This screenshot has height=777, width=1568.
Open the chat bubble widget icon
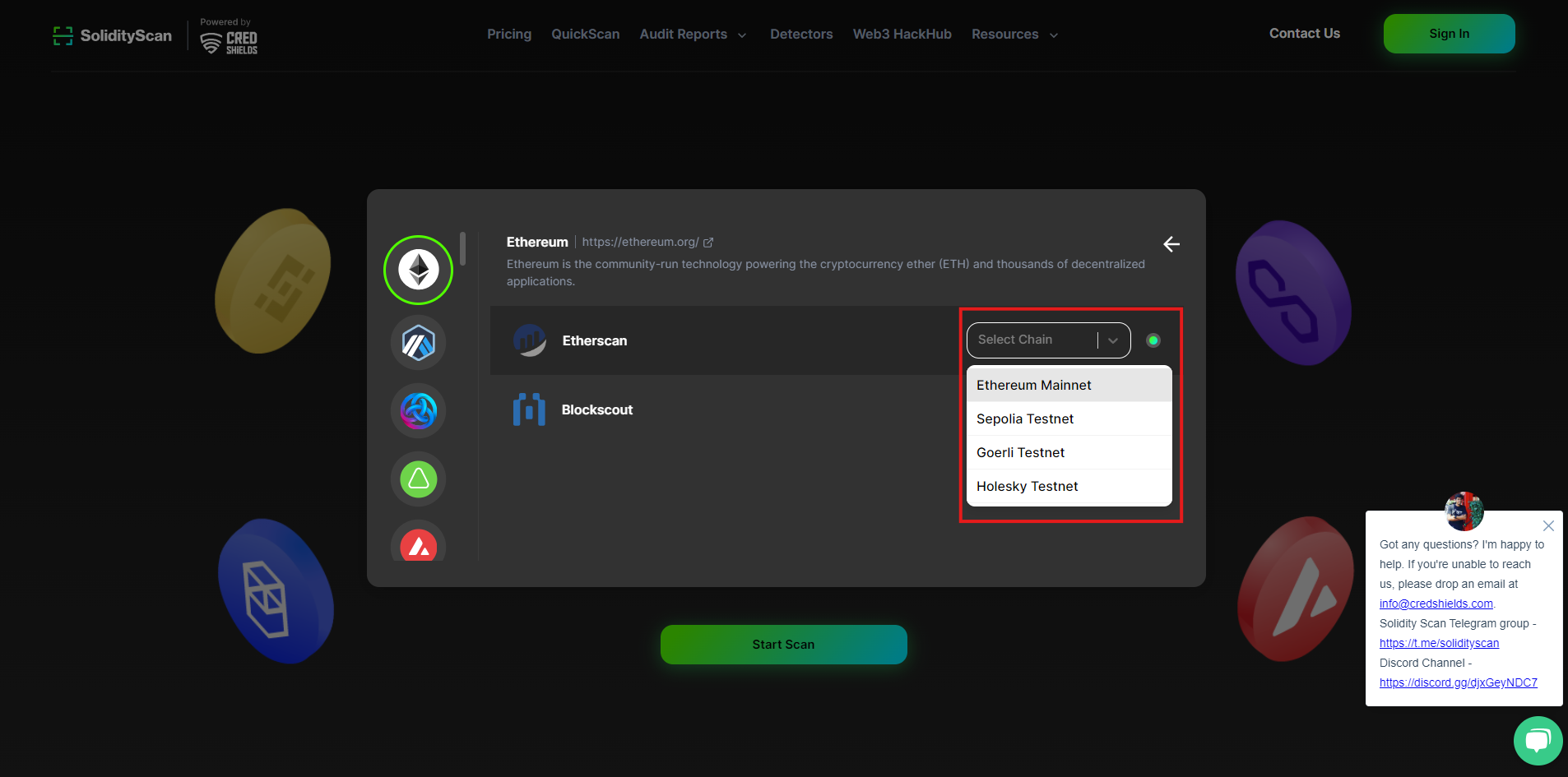(1537, 740)
